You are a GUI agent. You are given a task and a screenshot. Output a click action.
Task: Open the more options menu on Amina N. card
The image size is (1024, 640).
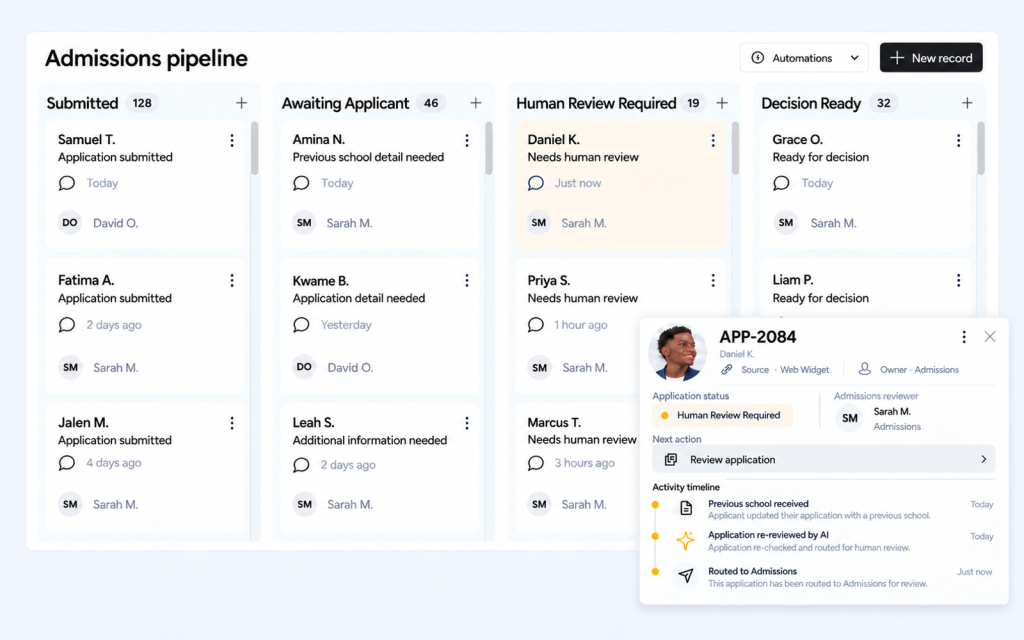[x=467, y=140]
